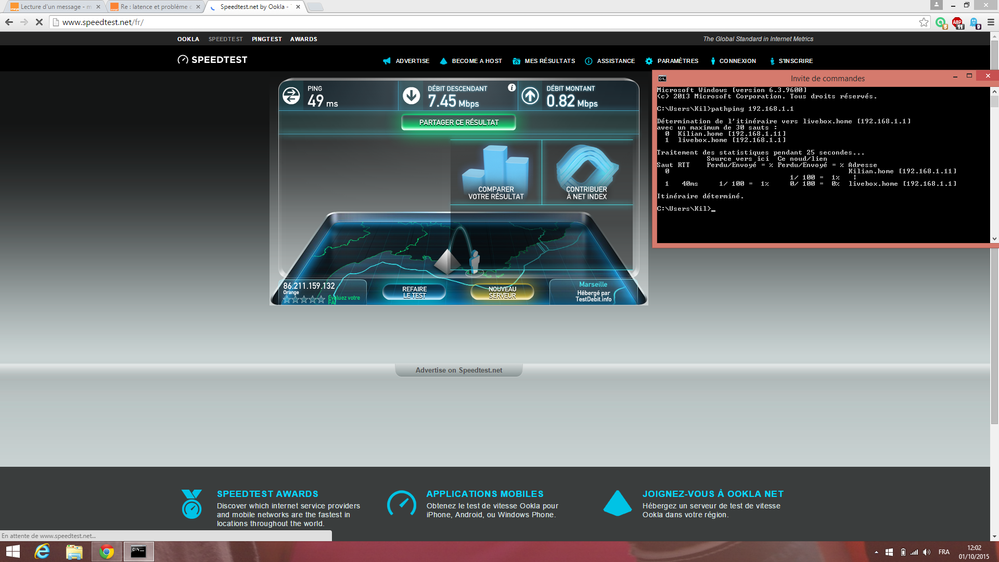Open Joignez-vous à Ookla Net link
The width and height of the screenshot is (999, 562).
[713, 494]
